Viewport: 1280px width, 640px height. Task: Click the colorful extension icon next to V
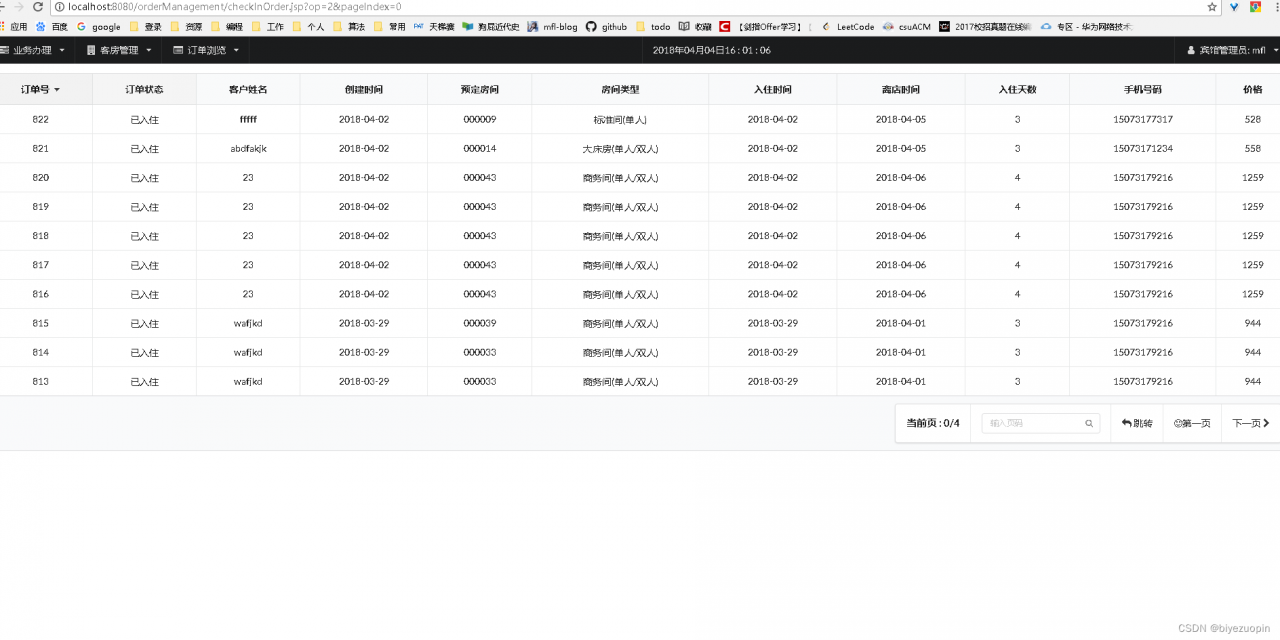1255,7
